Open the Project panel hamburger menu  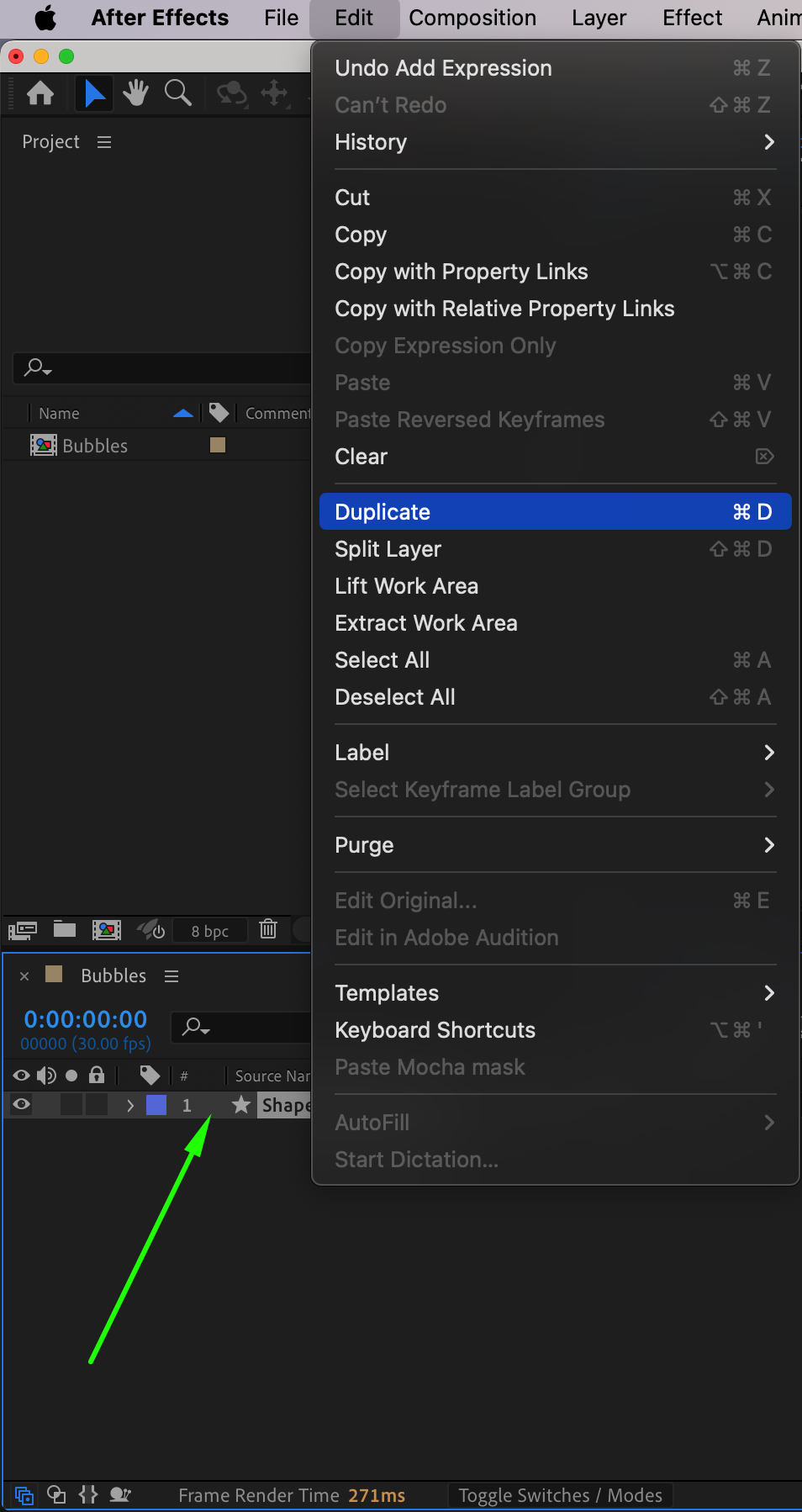104,142
